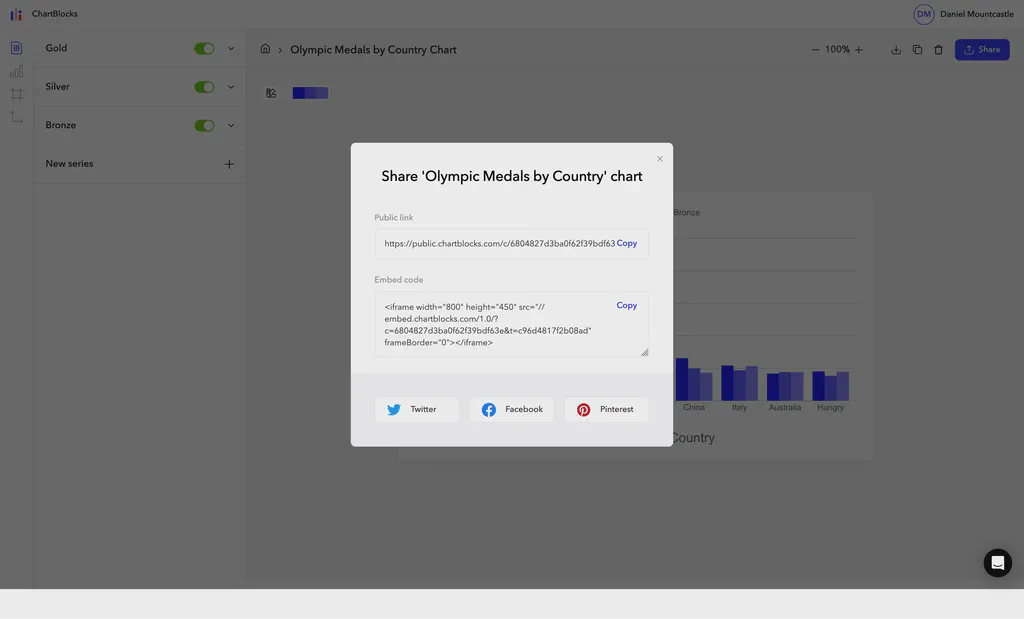Select the chart type icon in sidebar
This screenshot has width=1024, height=619.
pyautogui.click(x=15, y=70)
